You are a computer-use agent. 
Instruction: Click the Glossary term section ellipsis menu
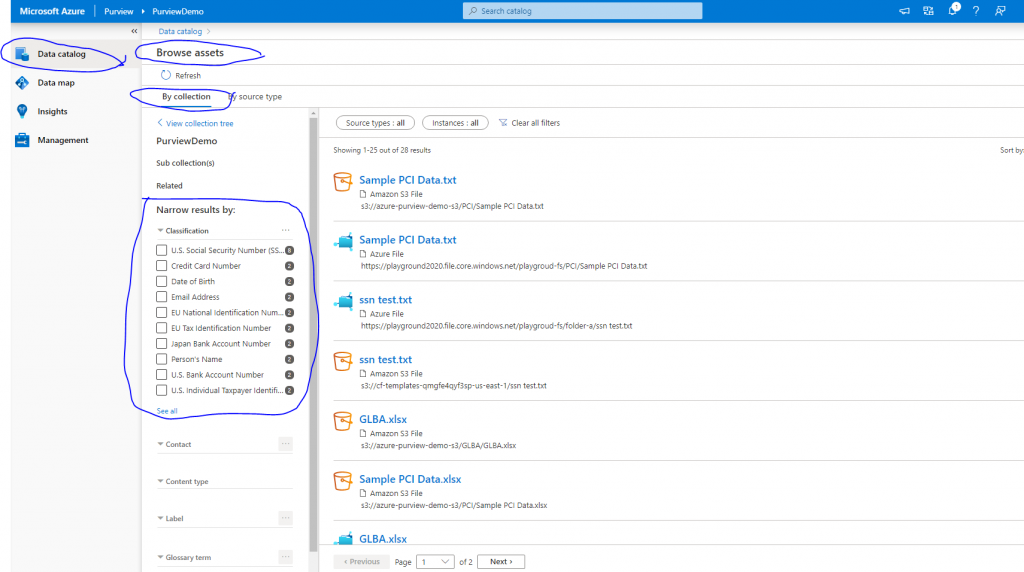[x=285, y=557]
